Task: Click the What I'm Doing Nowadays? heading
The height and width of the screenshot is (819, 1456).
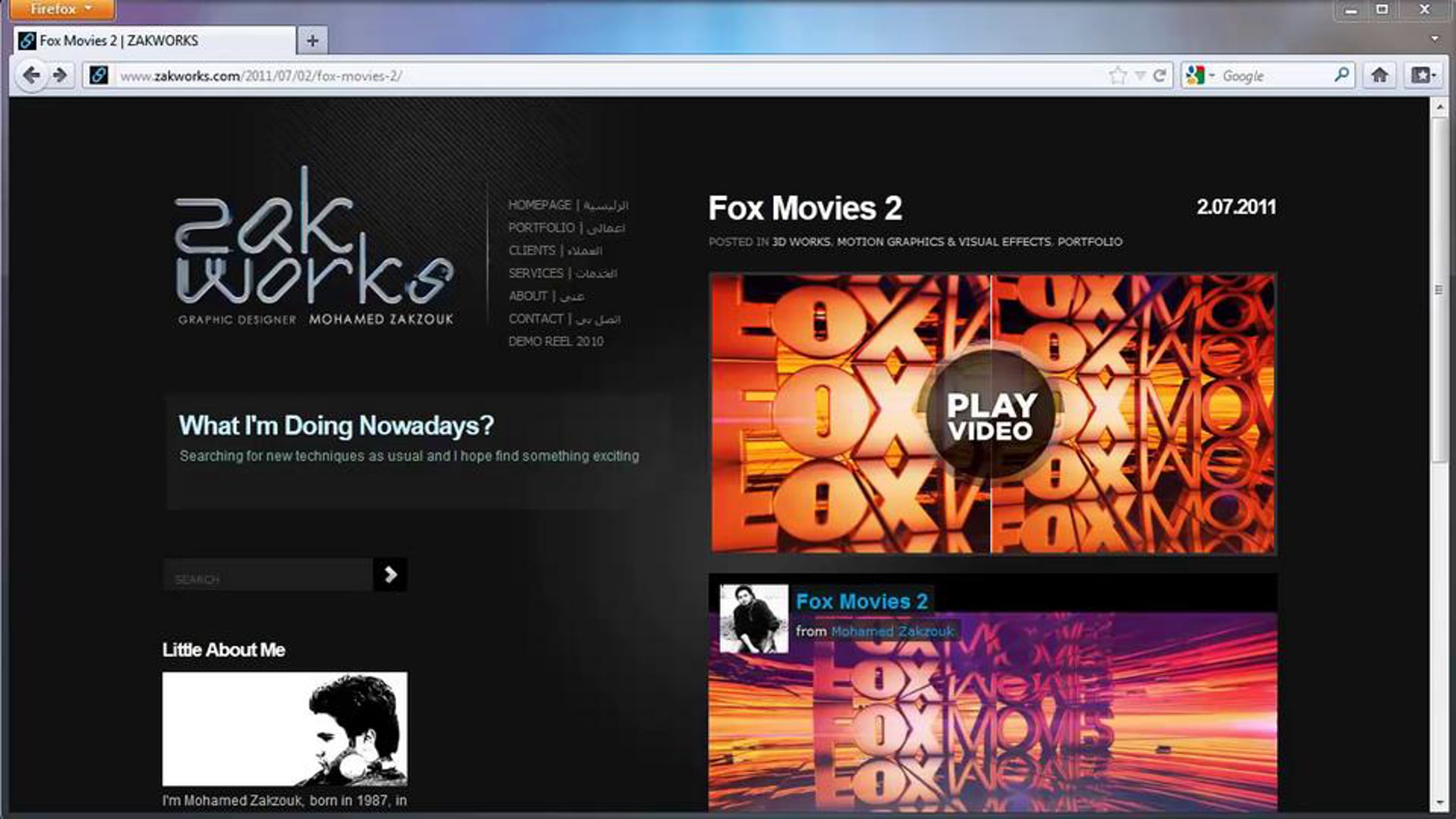Action: point(336,426)
